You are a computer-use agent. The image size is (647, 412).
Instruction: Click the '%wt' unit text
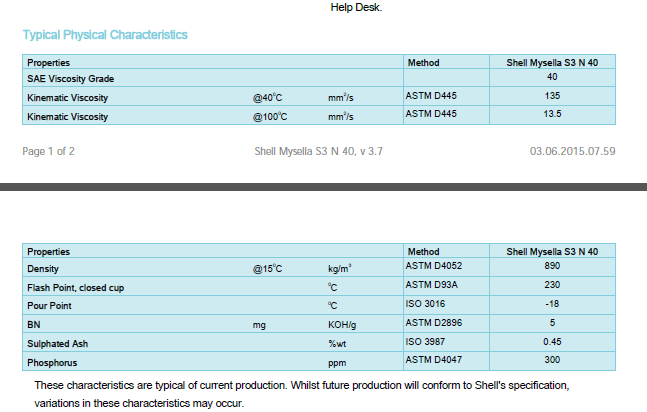pyautogui.click(x=337, y=344)
